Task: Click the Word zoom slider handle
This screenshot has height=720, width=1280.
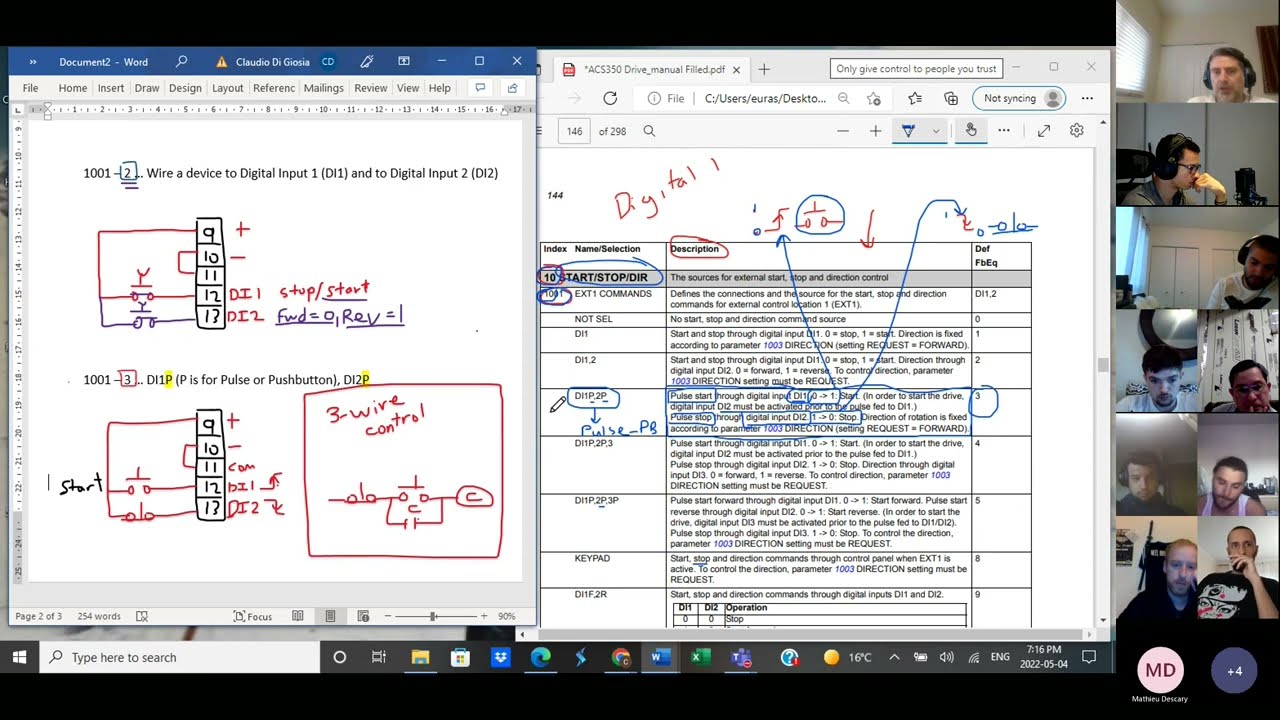Action: pyautogui.click(x=433, y=616)
